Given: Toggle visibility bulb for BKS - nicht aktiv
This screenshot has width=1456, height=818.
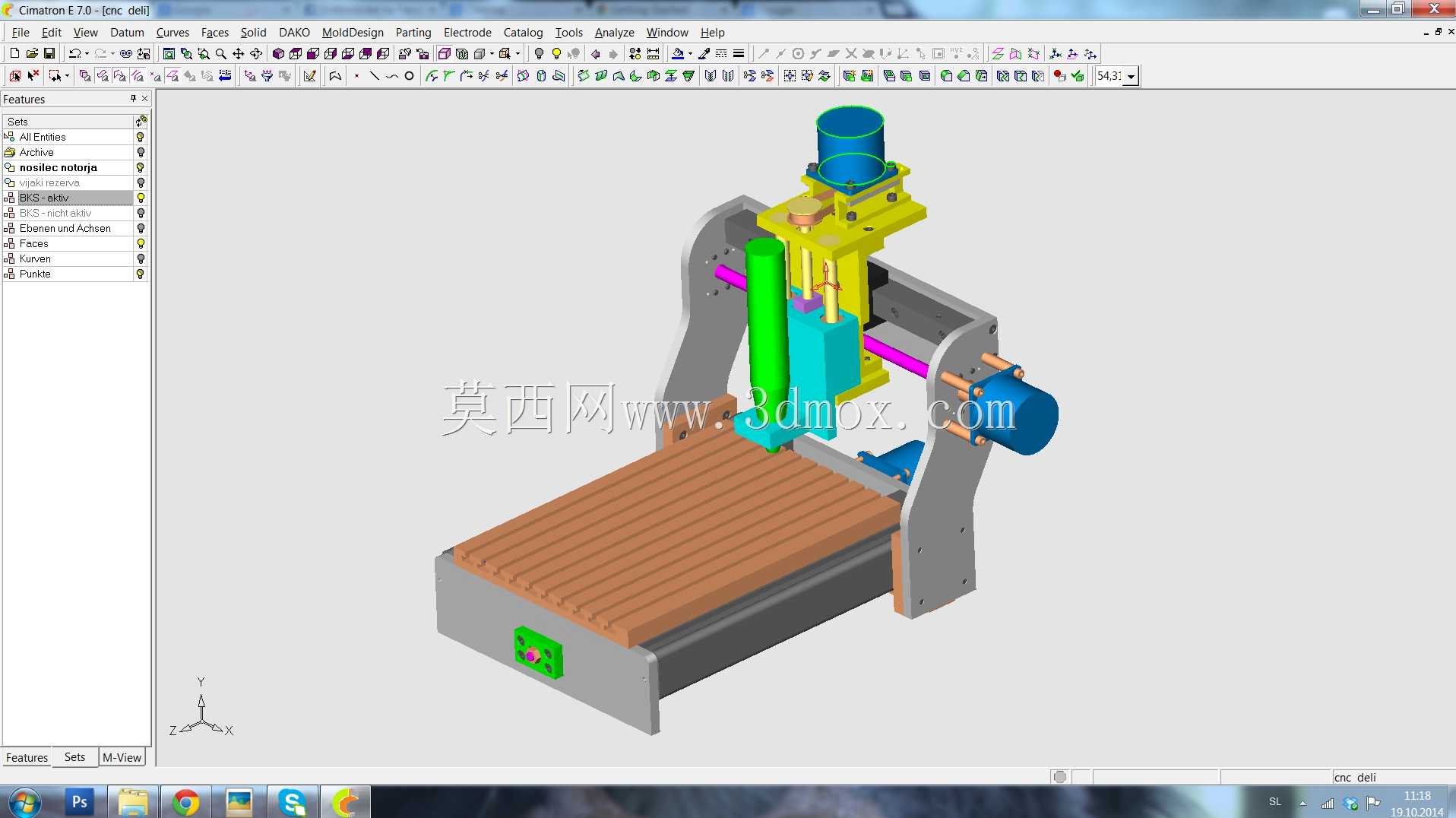Looking at the screenshot, I should coord(141,213).
